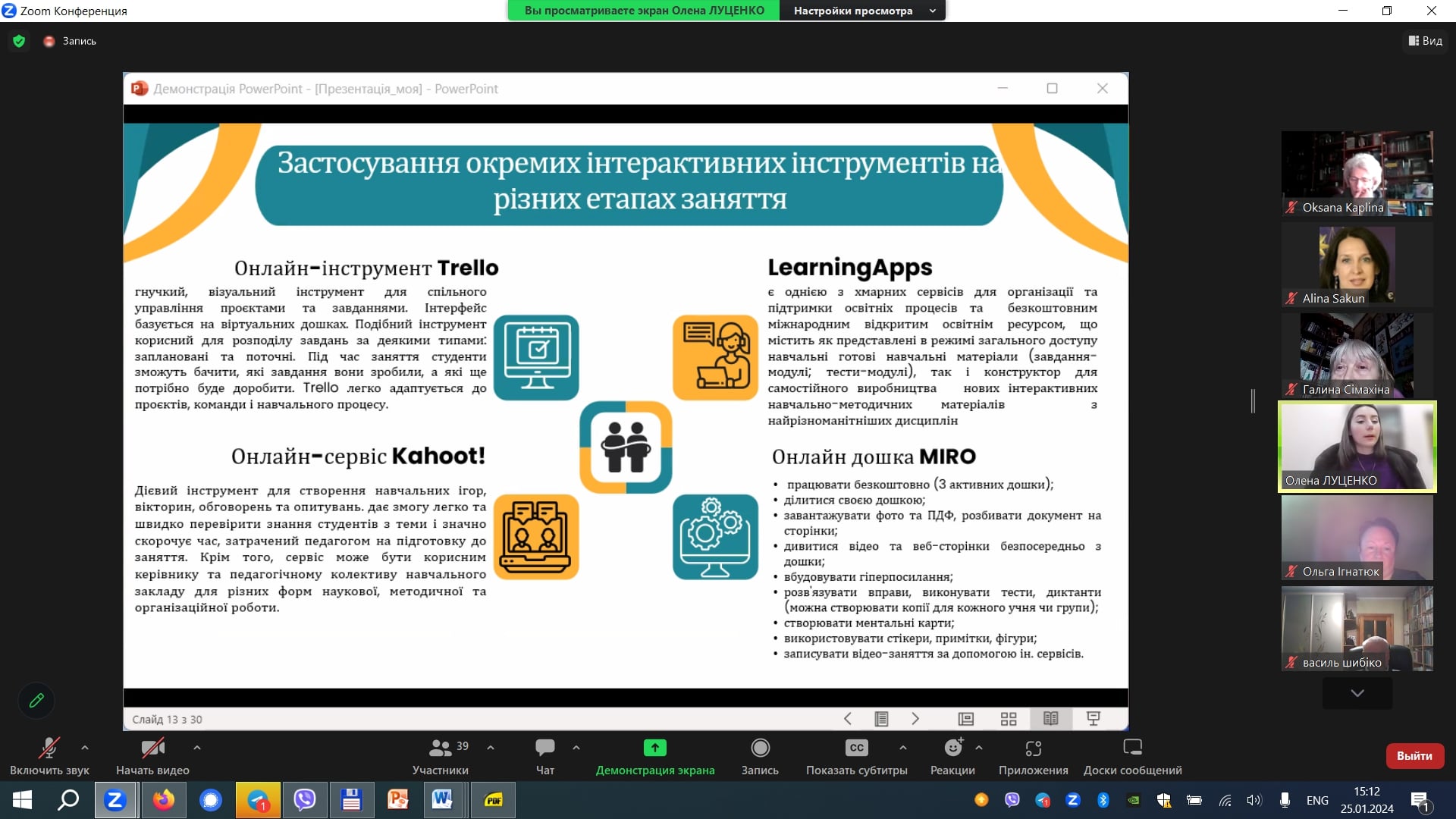Open Viber from the taskbar
Image resolution: width=1456 pixels, height=819 pixels.
click(x=304, y=800)
